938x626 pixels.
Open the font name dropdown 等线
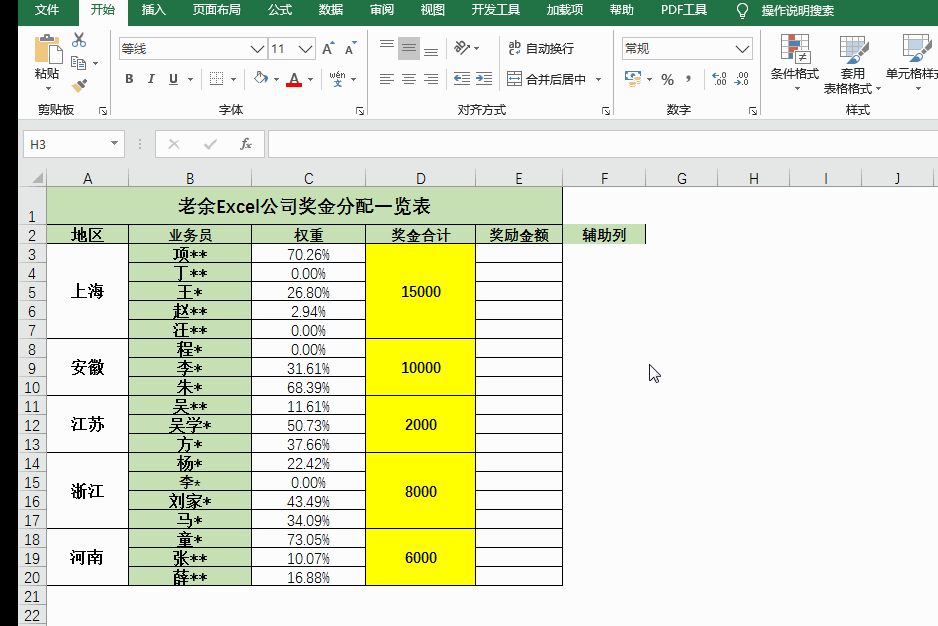pos(257,49)
